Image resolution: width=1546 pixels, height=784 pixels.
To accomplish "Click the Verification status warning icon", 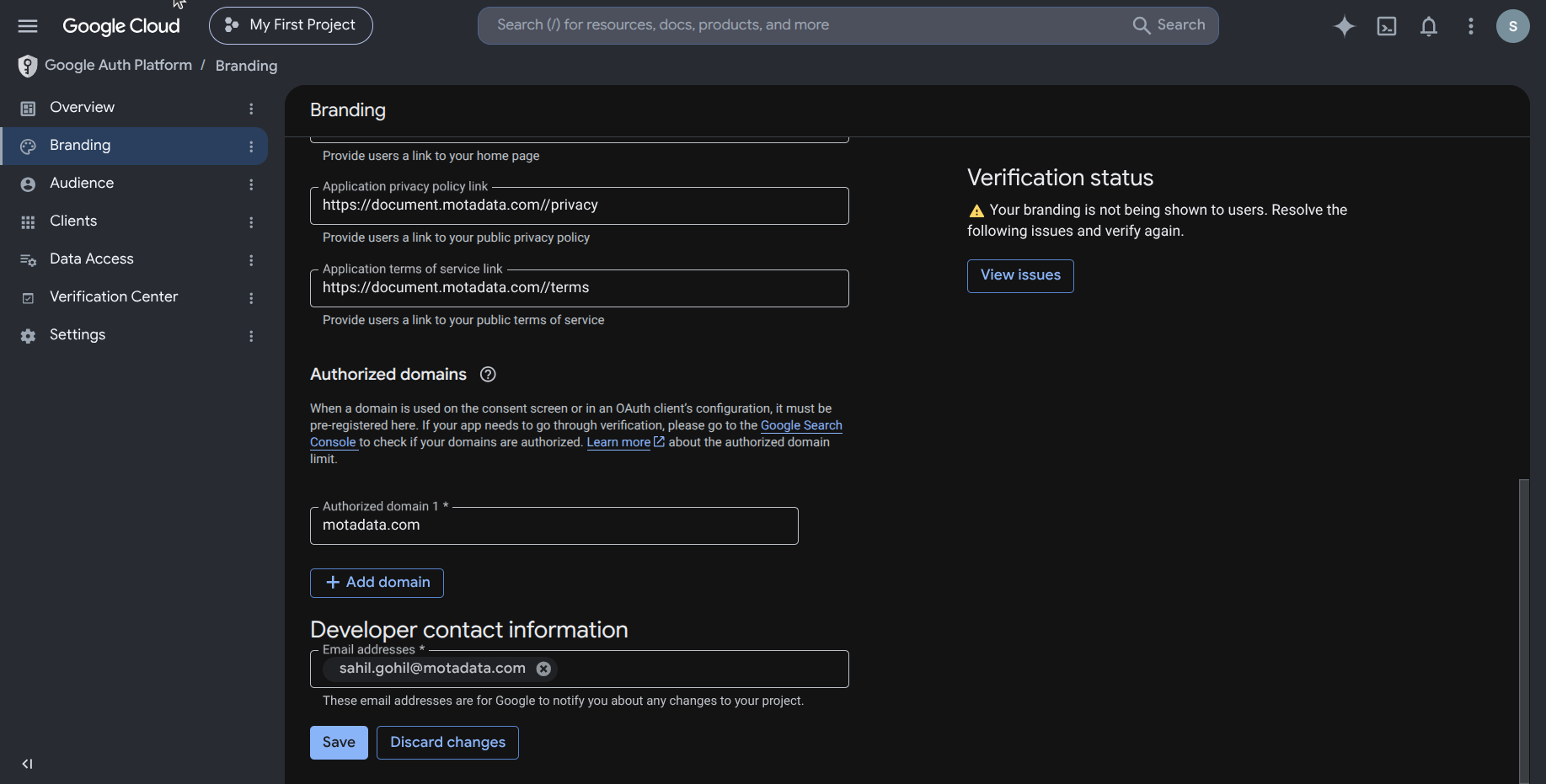I will tap(976, 211).
